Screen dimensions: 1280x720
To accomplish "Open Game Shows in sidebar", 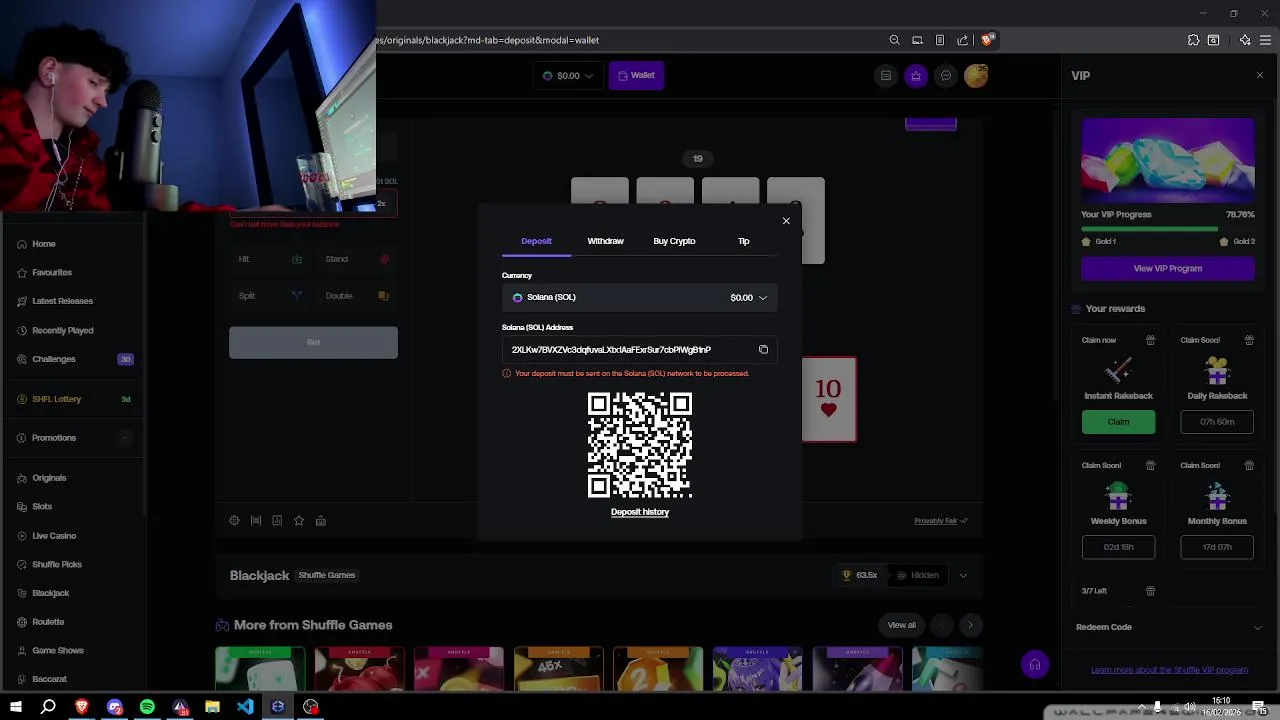I will point(57,651).
